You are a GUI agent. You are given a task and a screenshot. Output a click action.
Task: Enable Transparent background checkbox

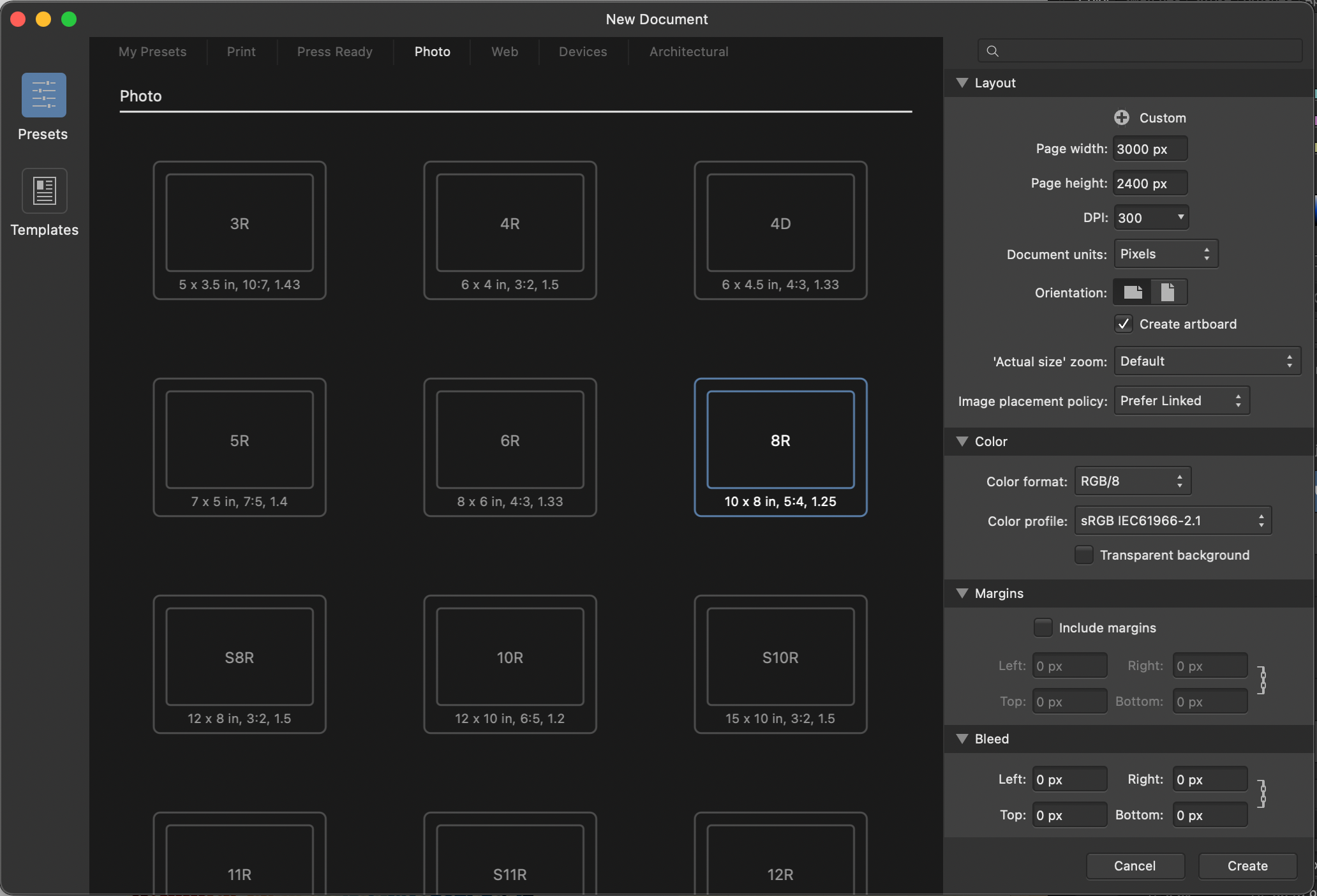click(1083, 555)
